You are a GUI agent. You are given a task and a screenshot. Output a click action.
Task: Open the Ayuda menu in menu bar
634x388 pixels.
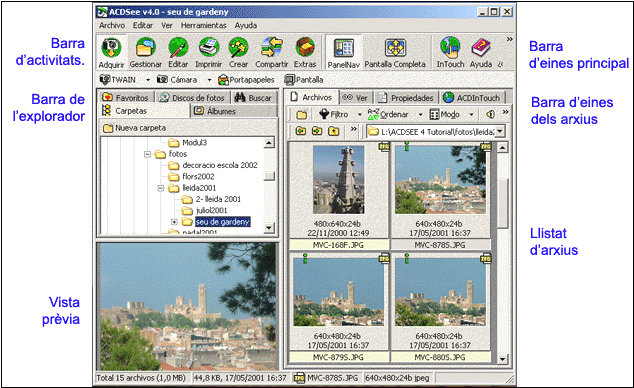[x=246, y=25]
